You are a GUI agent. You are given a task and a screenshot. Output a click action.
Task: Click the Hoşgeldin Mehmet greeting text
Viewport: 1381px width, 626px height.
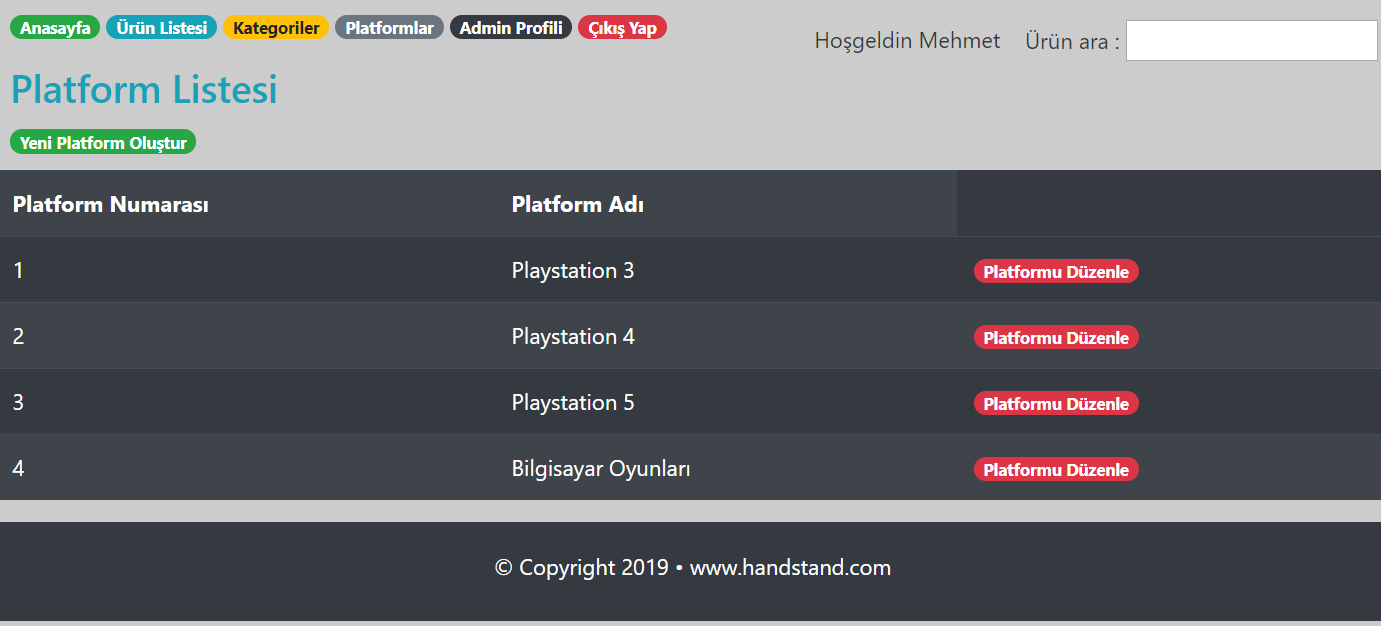pyautogui.click(x=907, y=41)
